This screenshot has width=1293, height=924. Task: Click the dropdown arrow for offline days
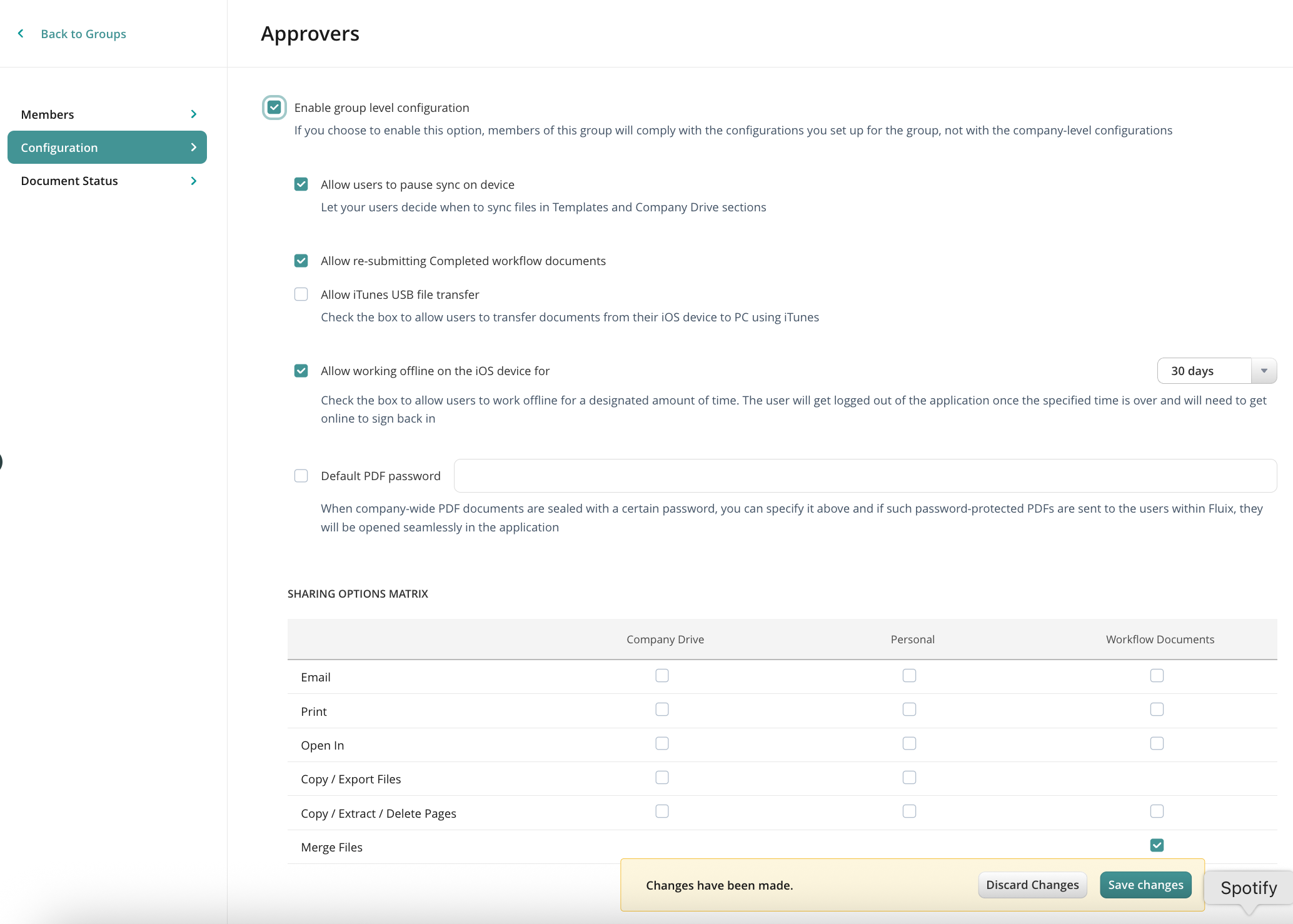1264,371
